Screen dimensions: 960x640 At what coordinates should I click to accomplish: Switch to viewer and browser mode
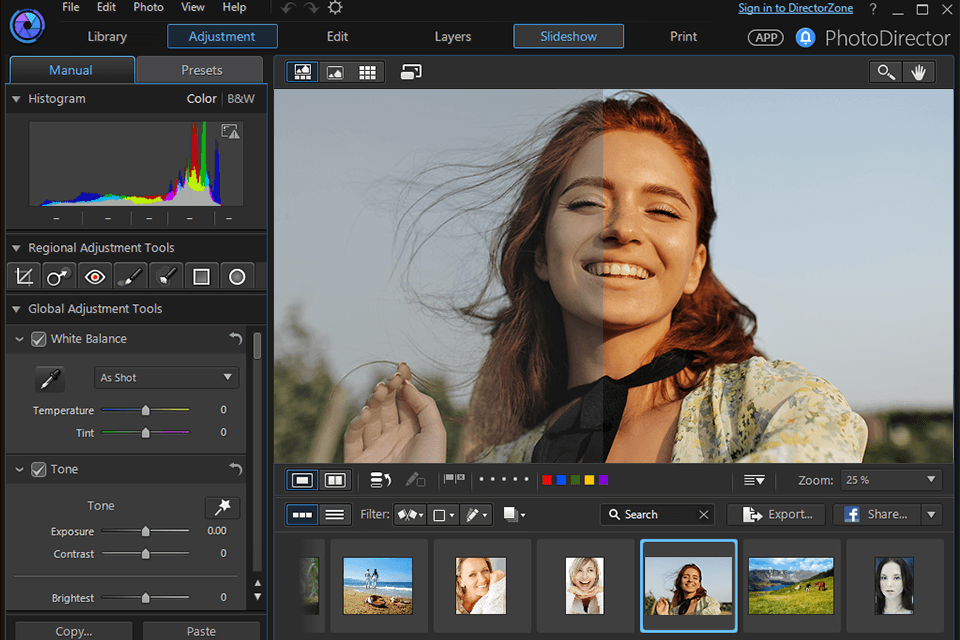(302, 72)
